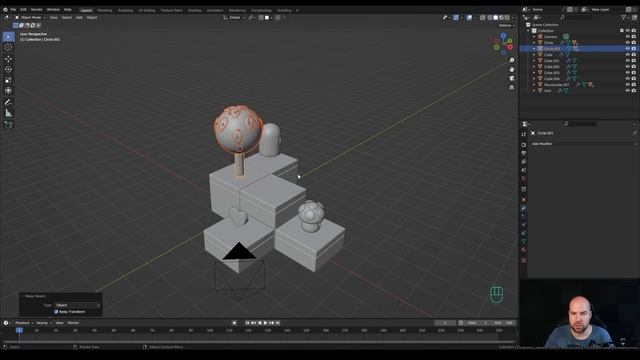Viewport: 640px width, 360px height.
Task: Open the Type dropdown in Make Parent panel
Action: point(78,305)
